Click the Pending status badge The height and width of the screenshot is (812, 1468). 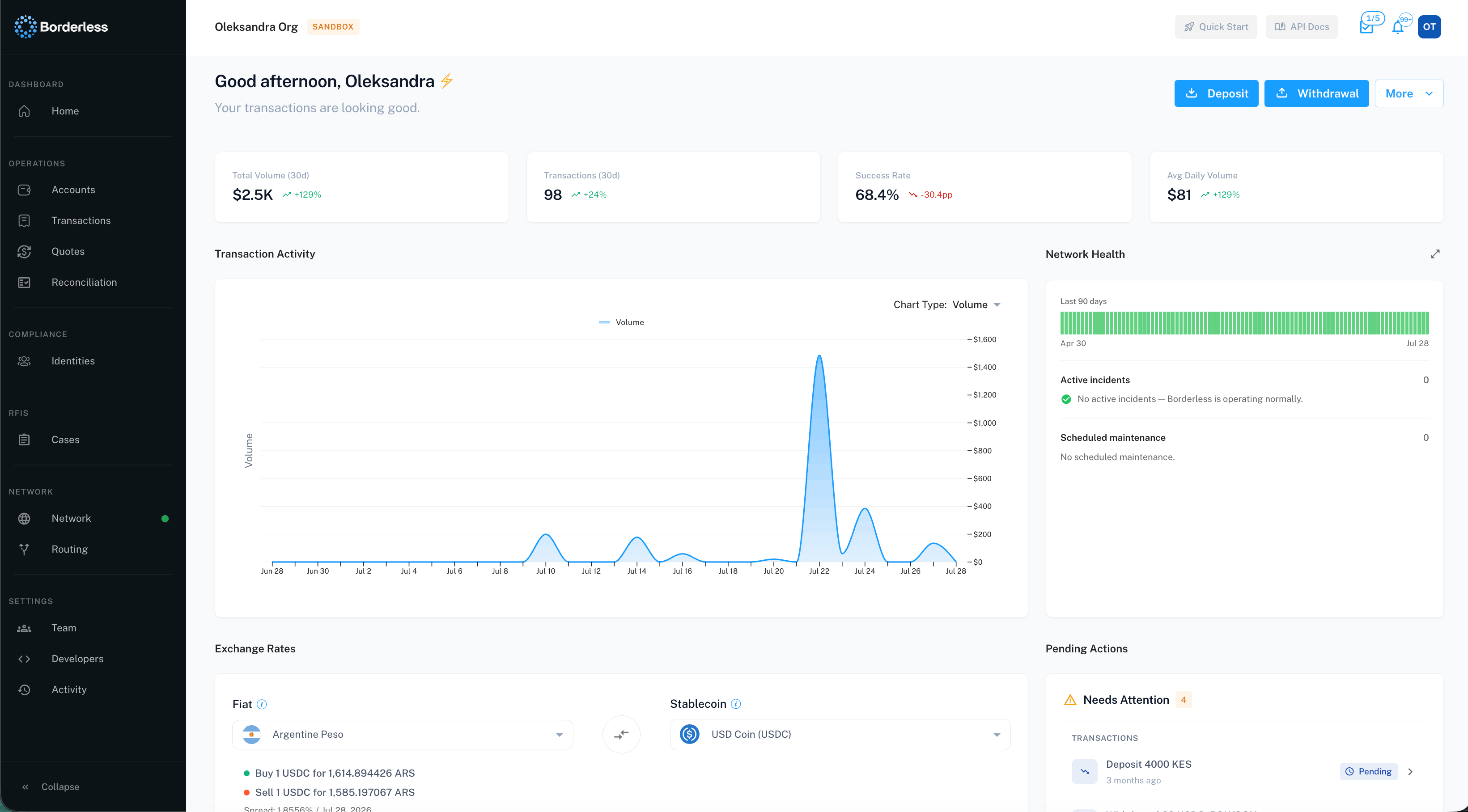1368,771
